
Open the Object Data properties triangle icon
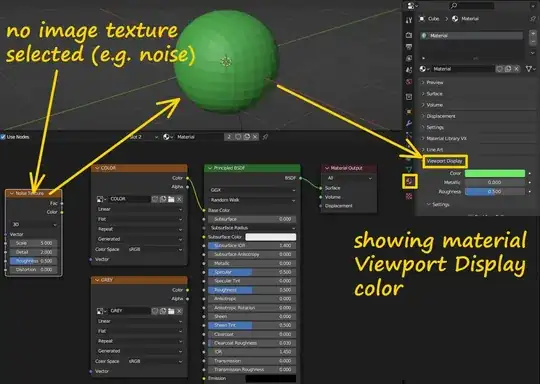click(x=409, y=169)
